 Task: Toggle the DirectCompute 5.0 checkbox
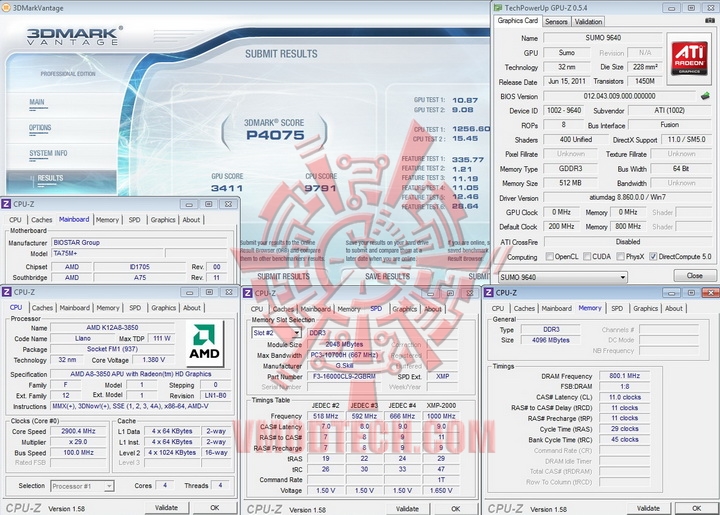653,257
